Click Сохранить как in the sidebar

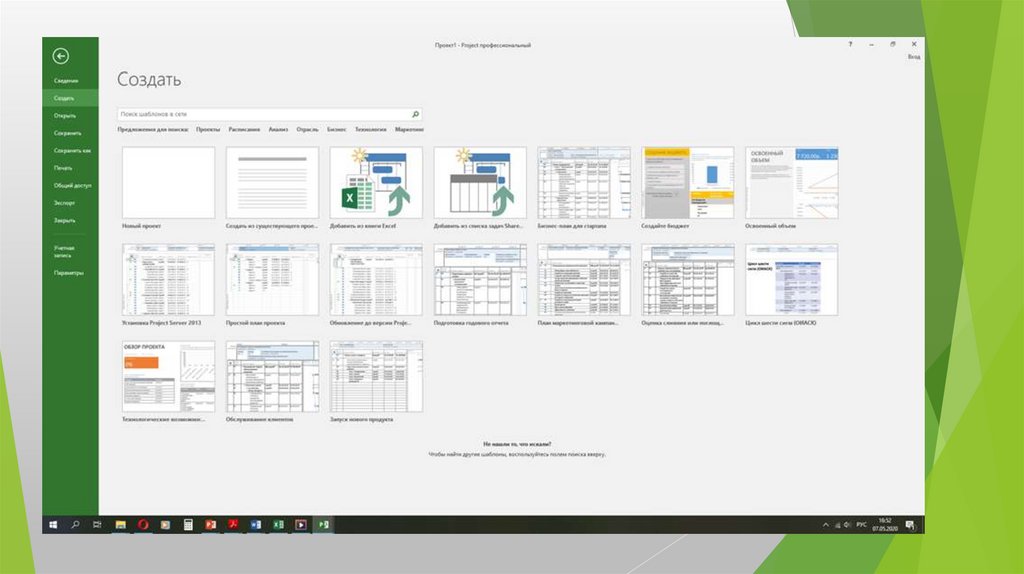(72, 151)
